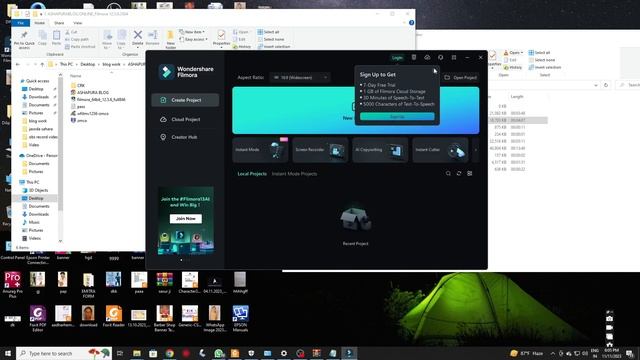Click the Filmora layout grid icon
The height and width of the screenshot is (360, 640).
[x=454, y=58]
